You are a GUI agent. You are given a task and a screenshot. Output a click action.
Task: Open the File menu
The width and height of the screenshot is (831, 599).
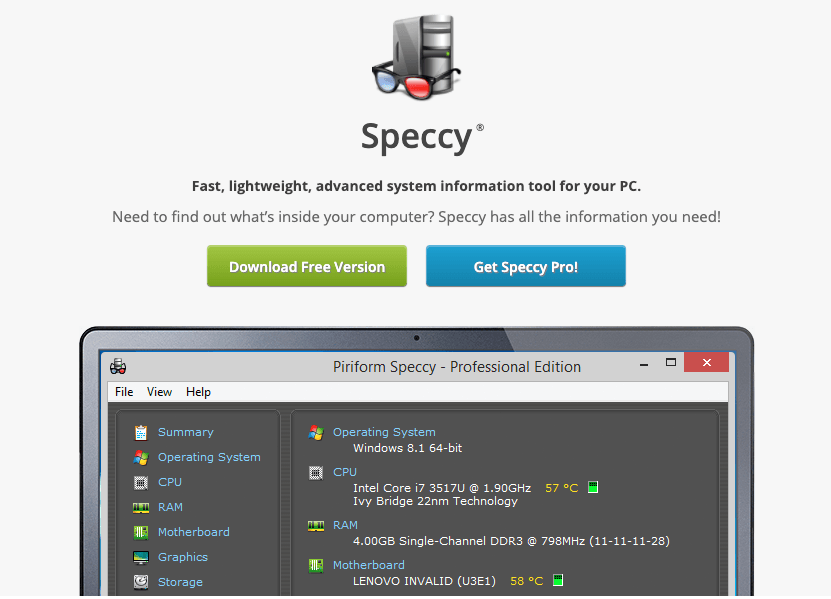(x=124, y=392)
